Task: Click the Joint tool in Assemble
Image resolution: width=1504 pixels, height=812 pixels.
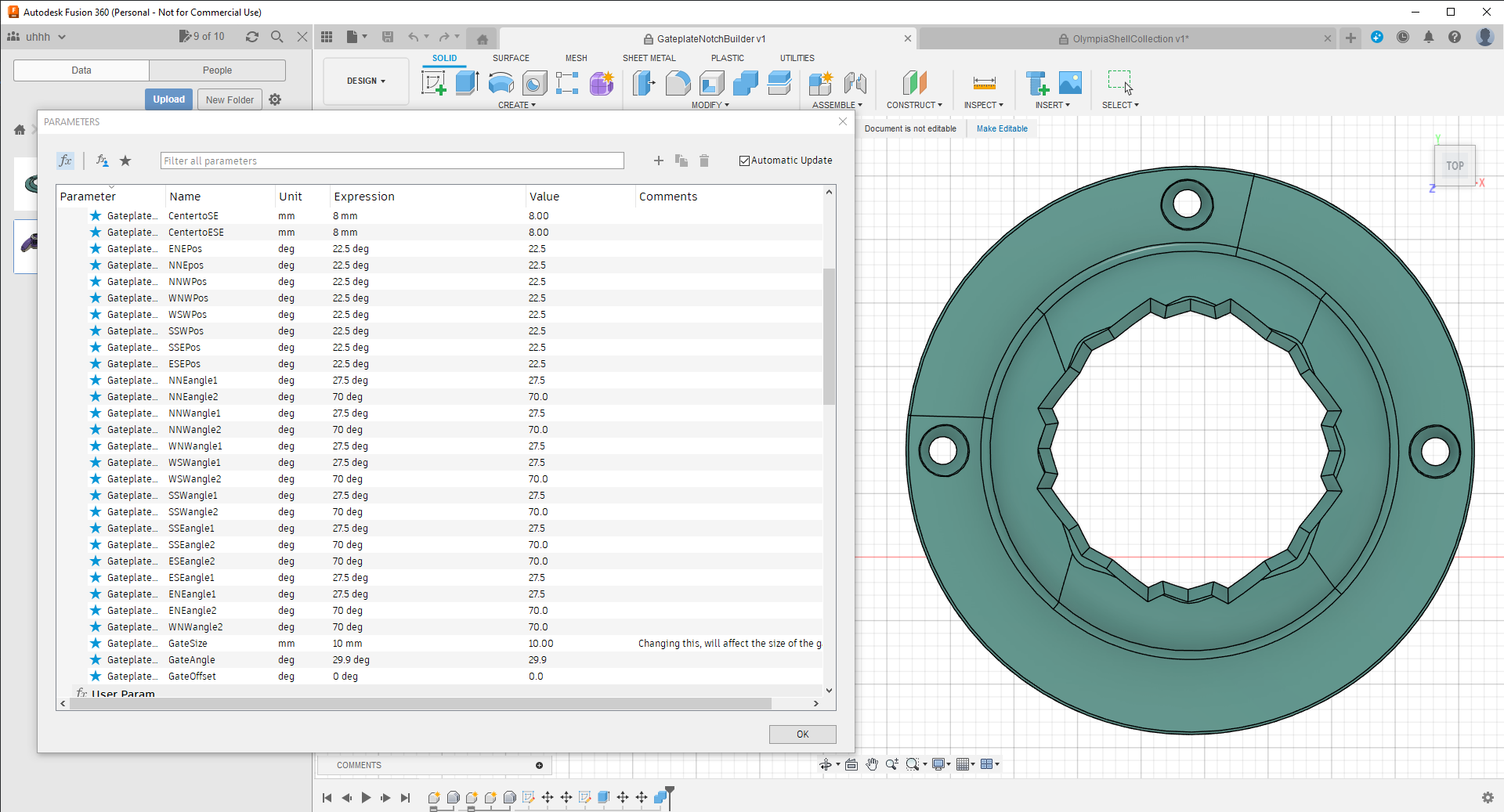Action: [x=855, y=83]
